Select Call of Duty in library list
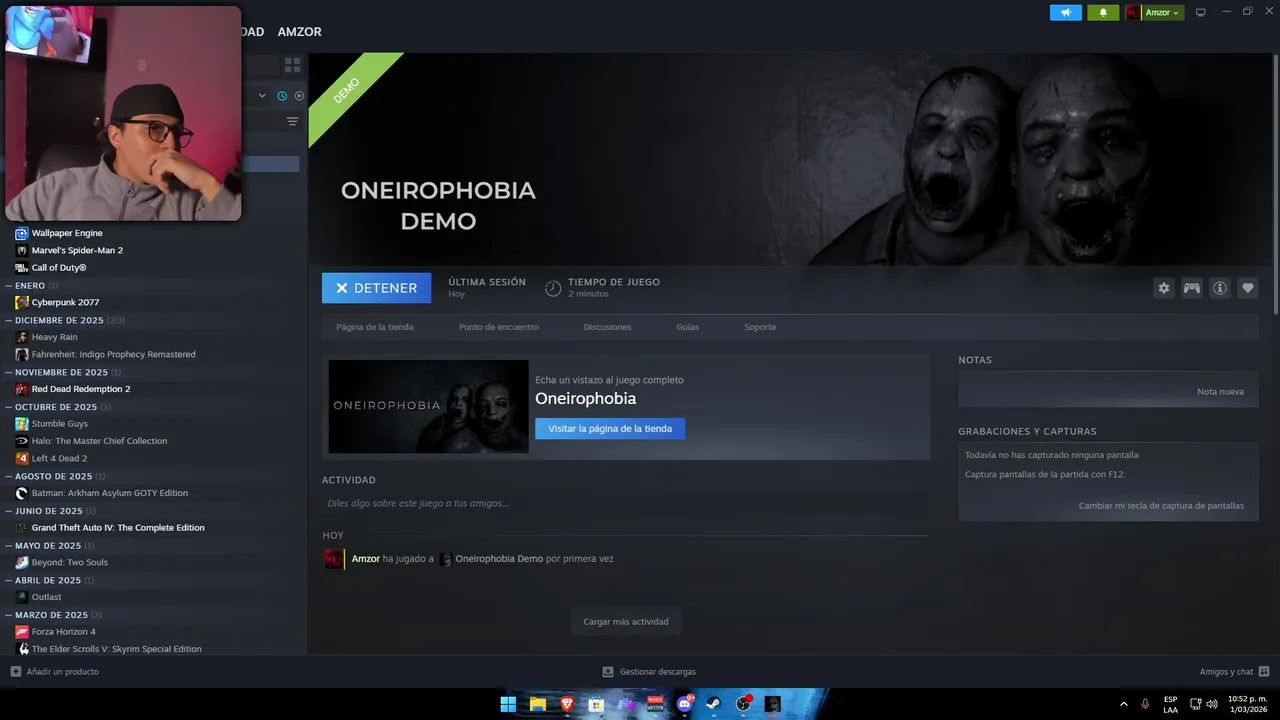Image resolution: width=1280 pixels, height=720 pixels. (59, 268)
